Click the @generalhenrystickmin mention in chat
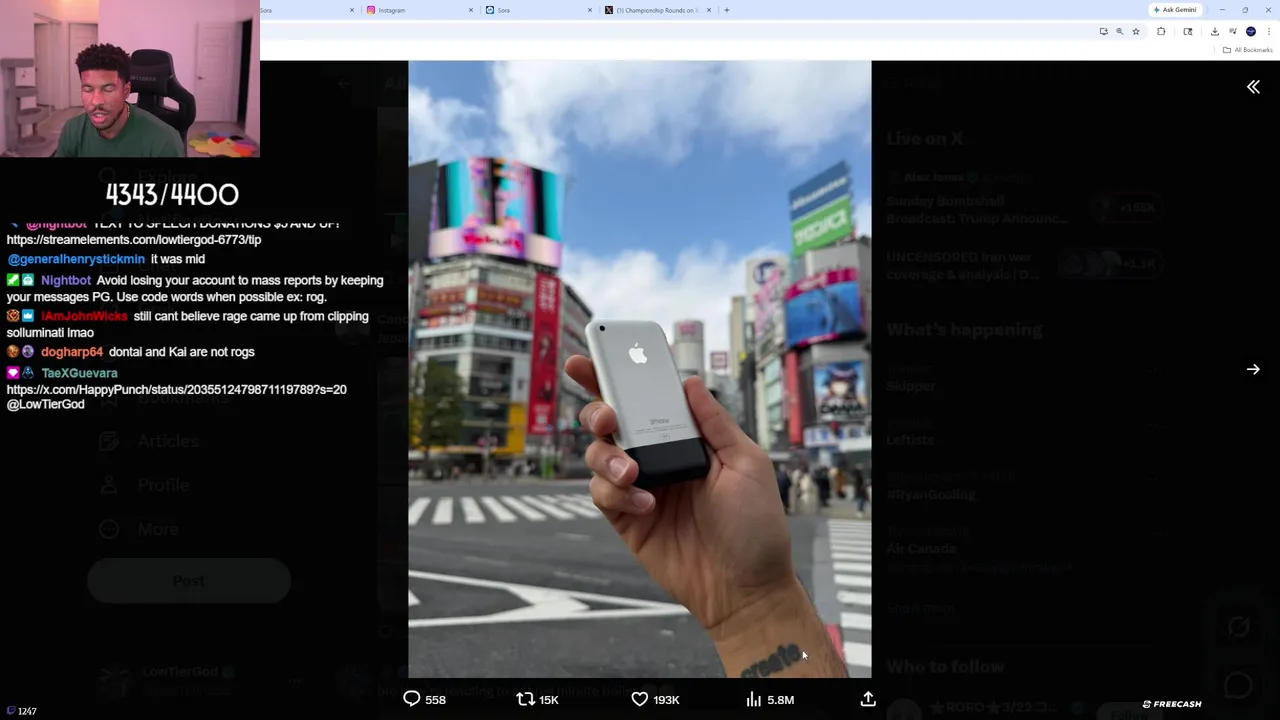This screenshot has width=1280, height=720. 76,259
